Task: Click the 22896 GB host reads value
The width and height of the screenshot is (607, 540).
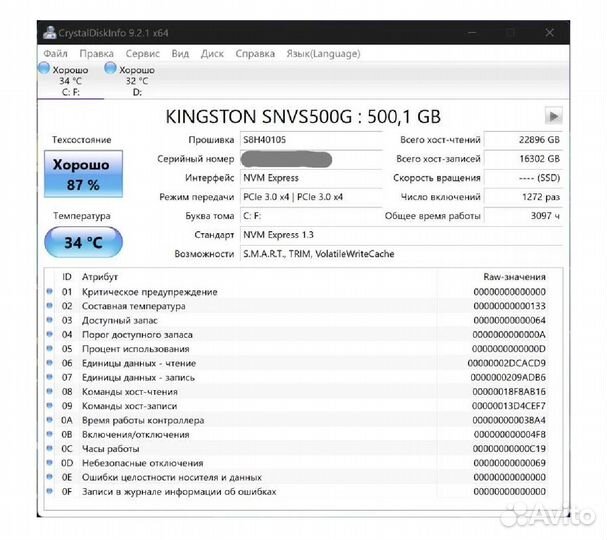Action: [x=523, y=140]
